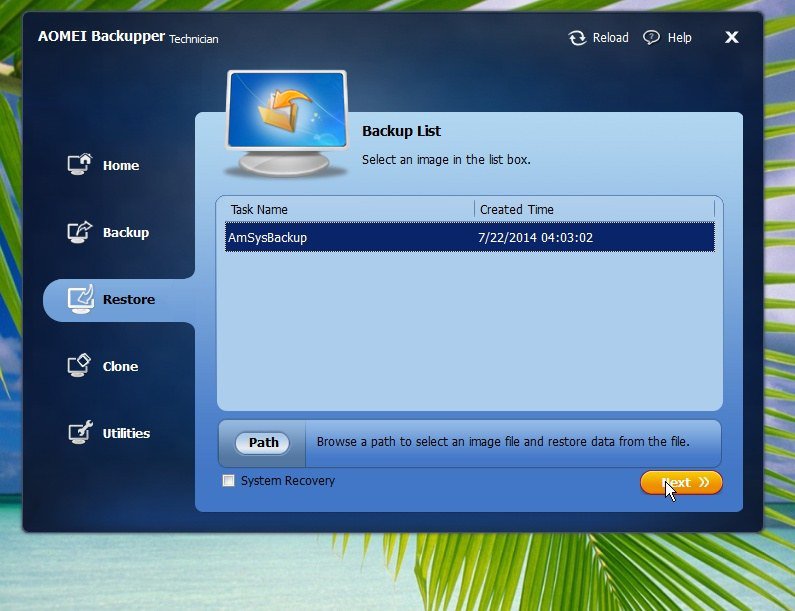Click the large Backup List monitor graphic
Image resolution: width=795 pixels, height=611 pixels.
[x=287, y=122]
